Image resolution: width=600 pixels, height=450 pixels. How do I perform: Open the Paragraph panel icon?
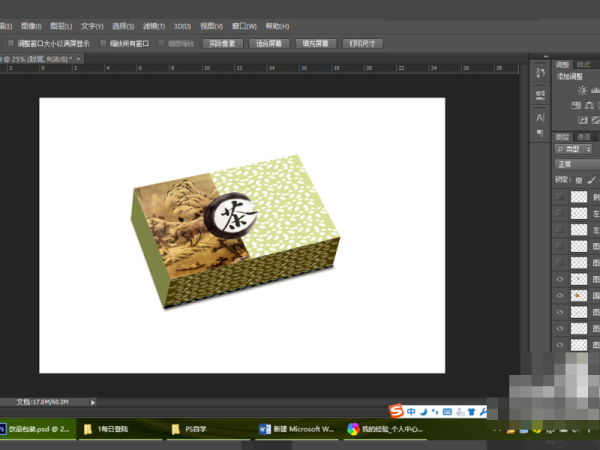click(538, 133)
